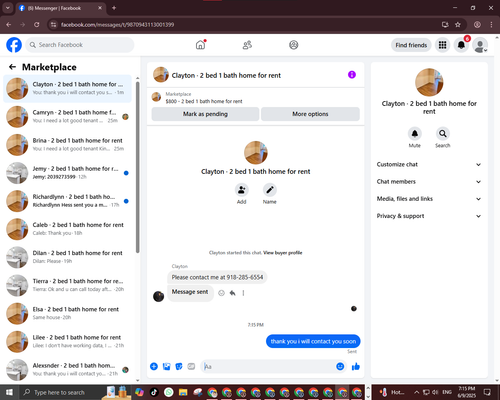Open Elsa conversation in list
This screenshot has height=400, width=500.
67,313
